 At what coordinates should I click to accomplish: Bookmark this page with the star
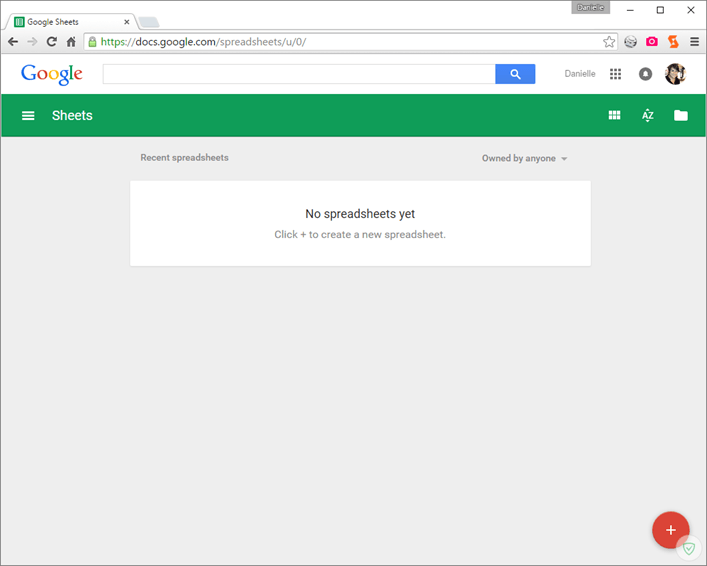coord(609,42)
